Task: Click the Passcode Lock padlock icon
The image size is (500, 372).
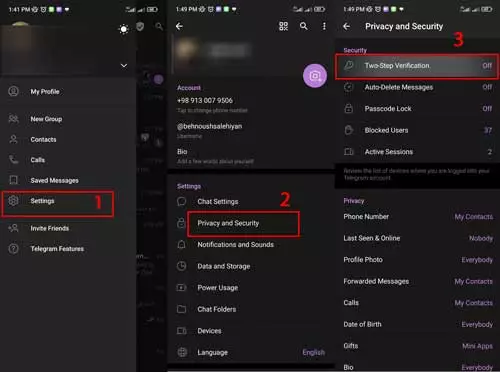Action: (349, 108)
